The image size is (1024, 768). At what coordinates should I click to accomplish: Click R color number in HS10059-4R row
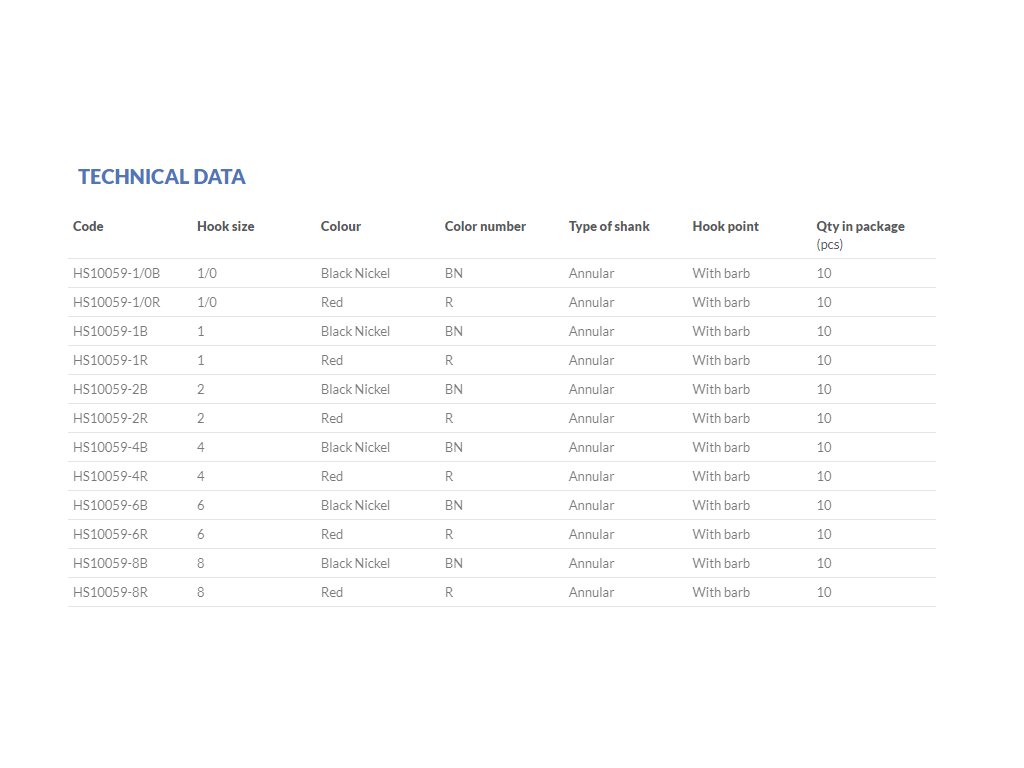[449, 477]
